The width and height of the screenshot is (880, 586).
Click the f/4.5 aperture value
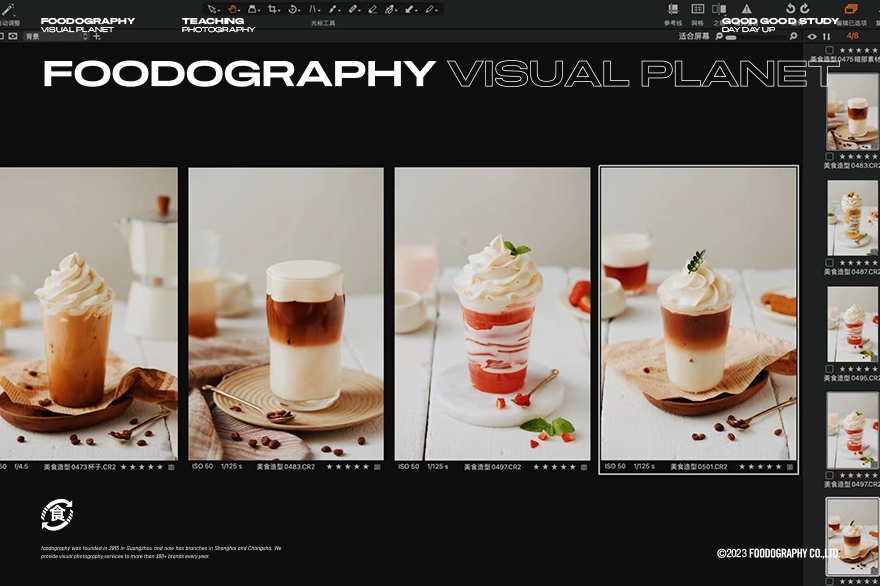click(x=21, y=467)
